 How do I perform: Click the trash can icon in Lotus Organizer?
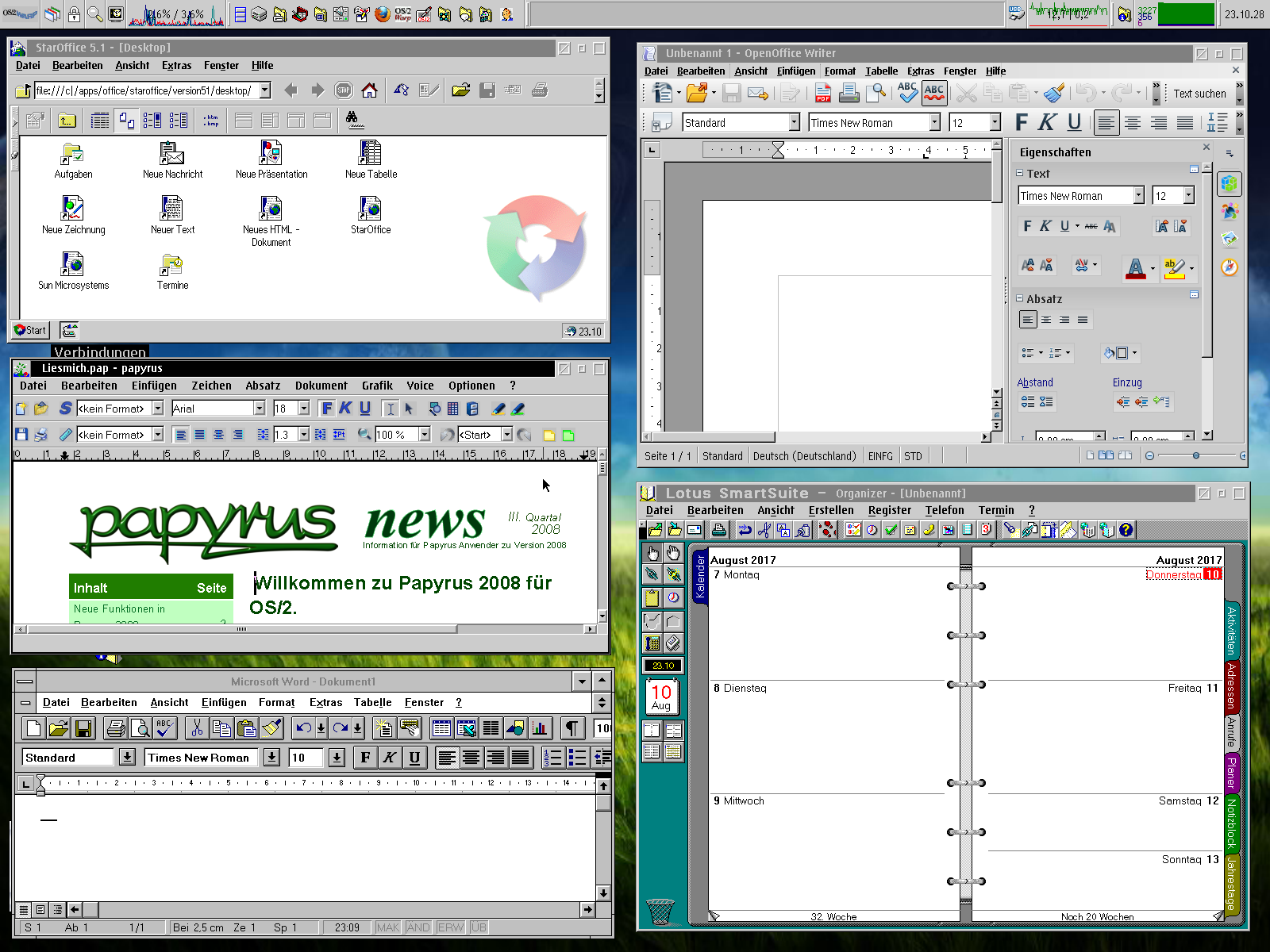pos(660,912)
